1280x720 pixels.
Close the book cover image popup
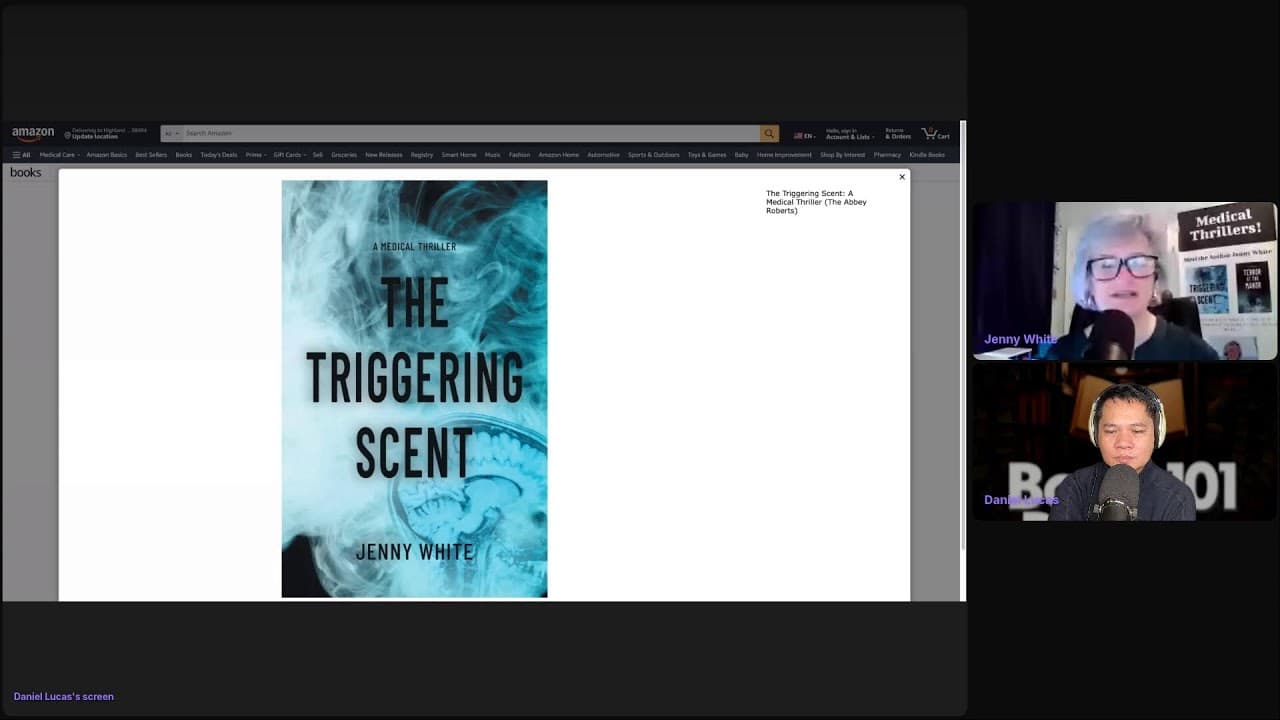pyautogui.click(x=902, y=177)
